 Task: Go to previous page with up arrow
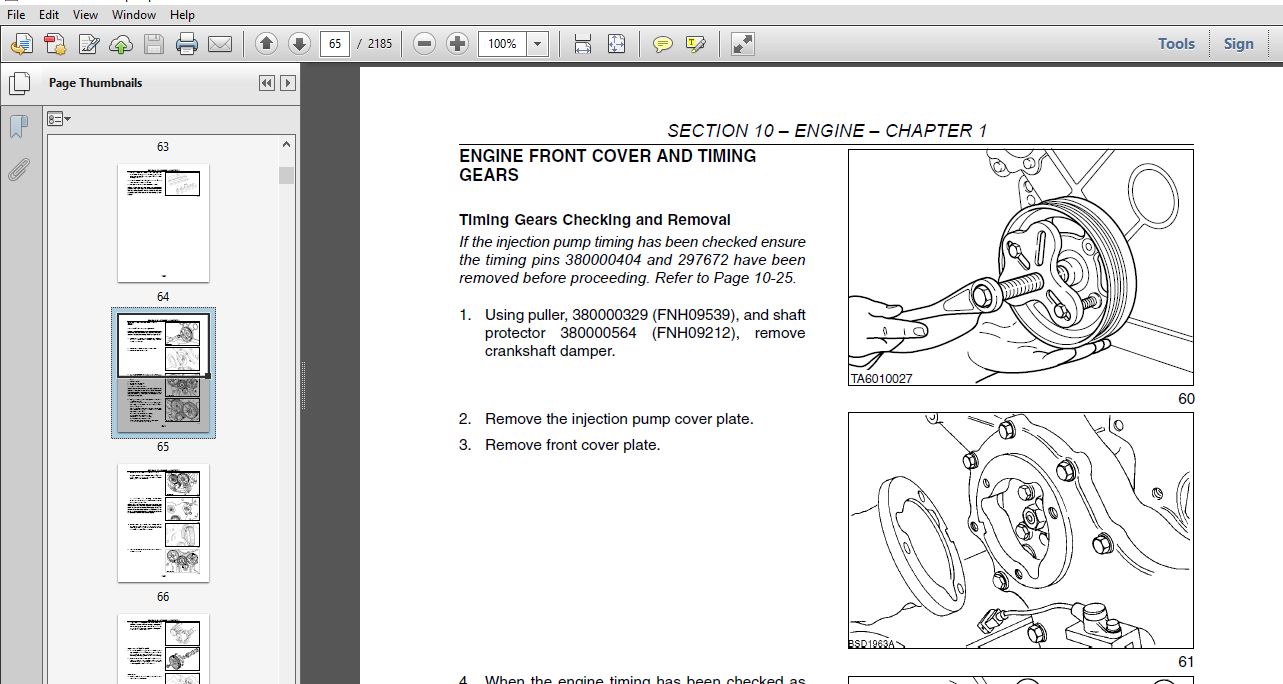(x=266, y=44)
